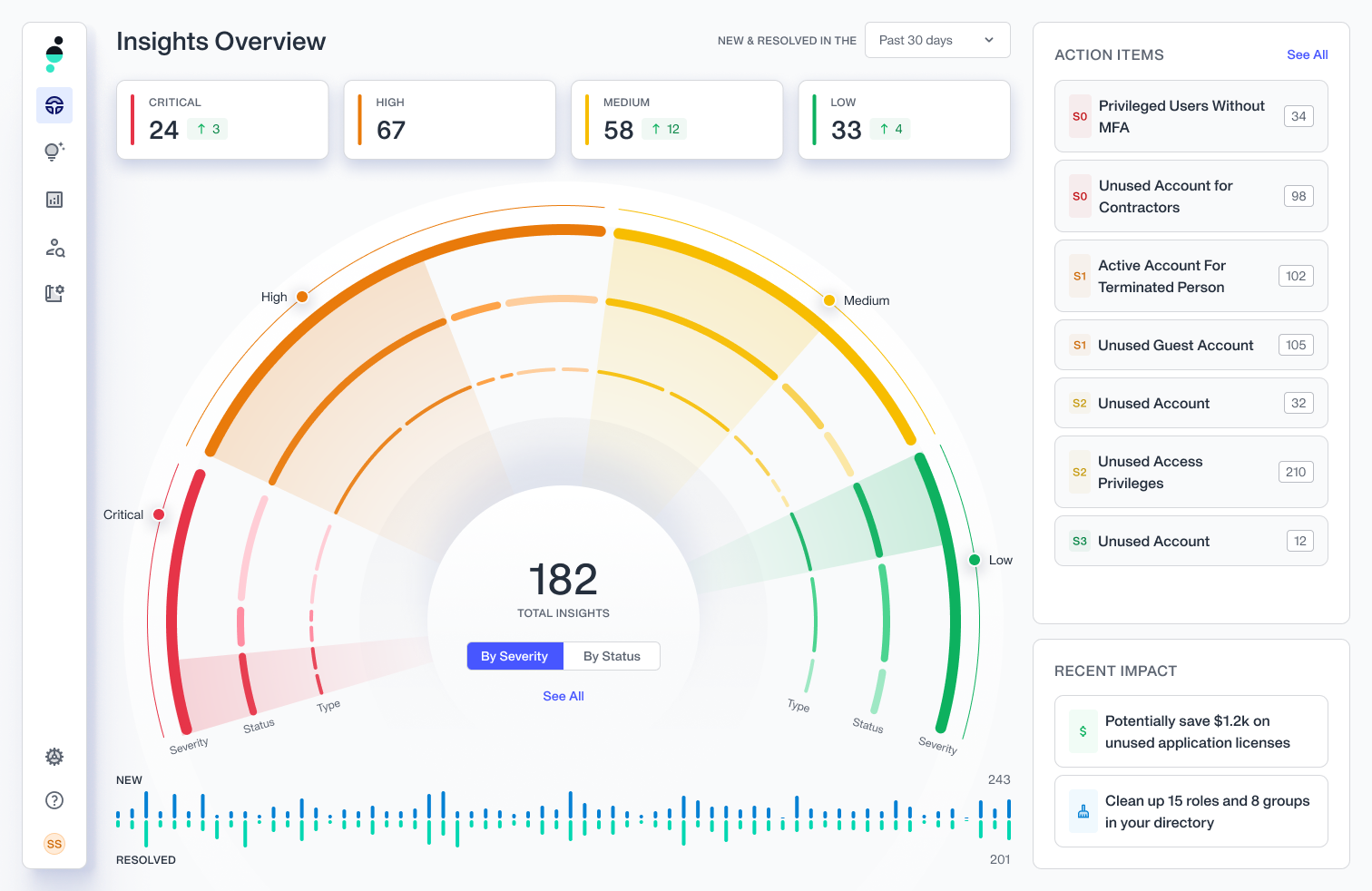Open the lightbulb insights sidebar icon
Image resolution: width=1372 pixels, height=891 pixels.
click(x=54, y=152)
